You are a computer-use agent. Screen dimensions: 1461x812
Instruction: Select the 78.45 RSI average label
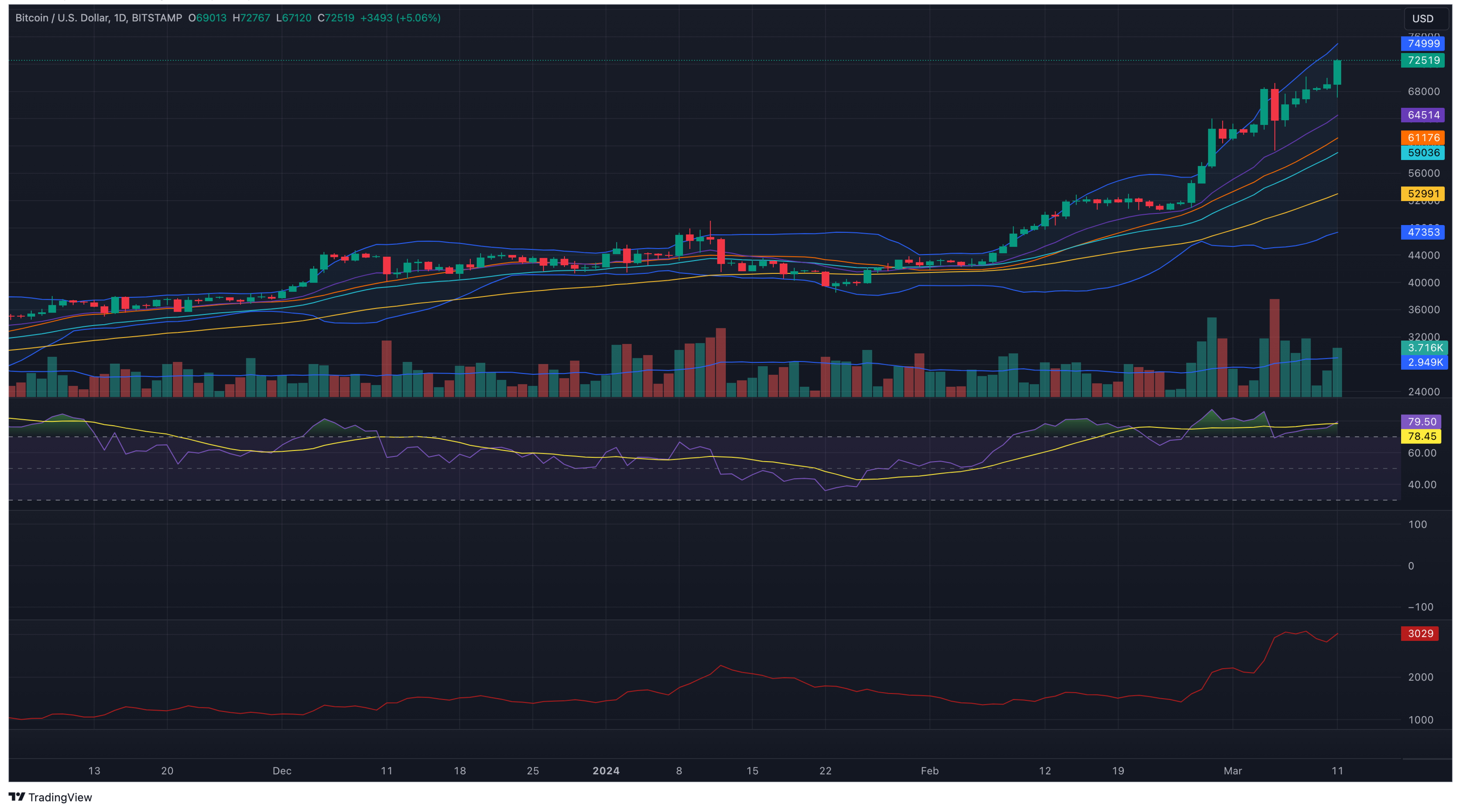[1421, 436]
